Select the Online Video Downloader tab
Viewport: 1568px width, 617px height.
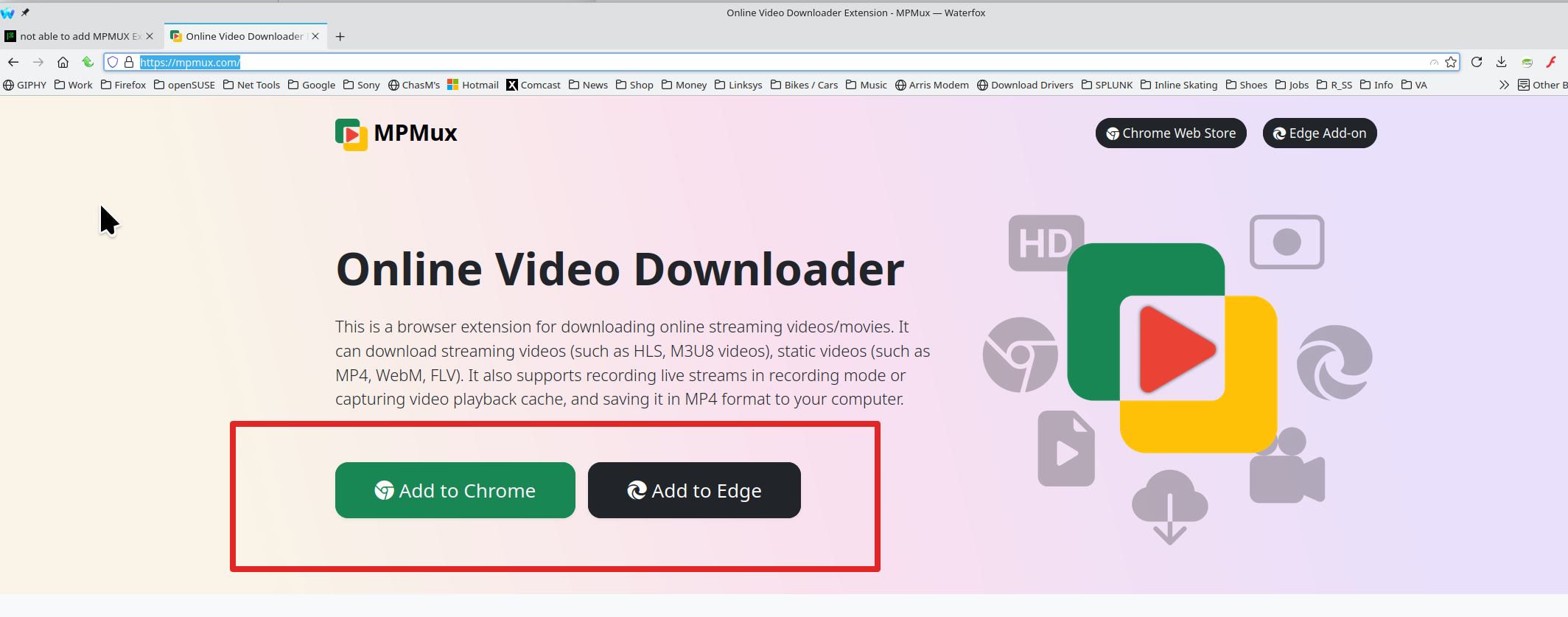coord(245,36)
